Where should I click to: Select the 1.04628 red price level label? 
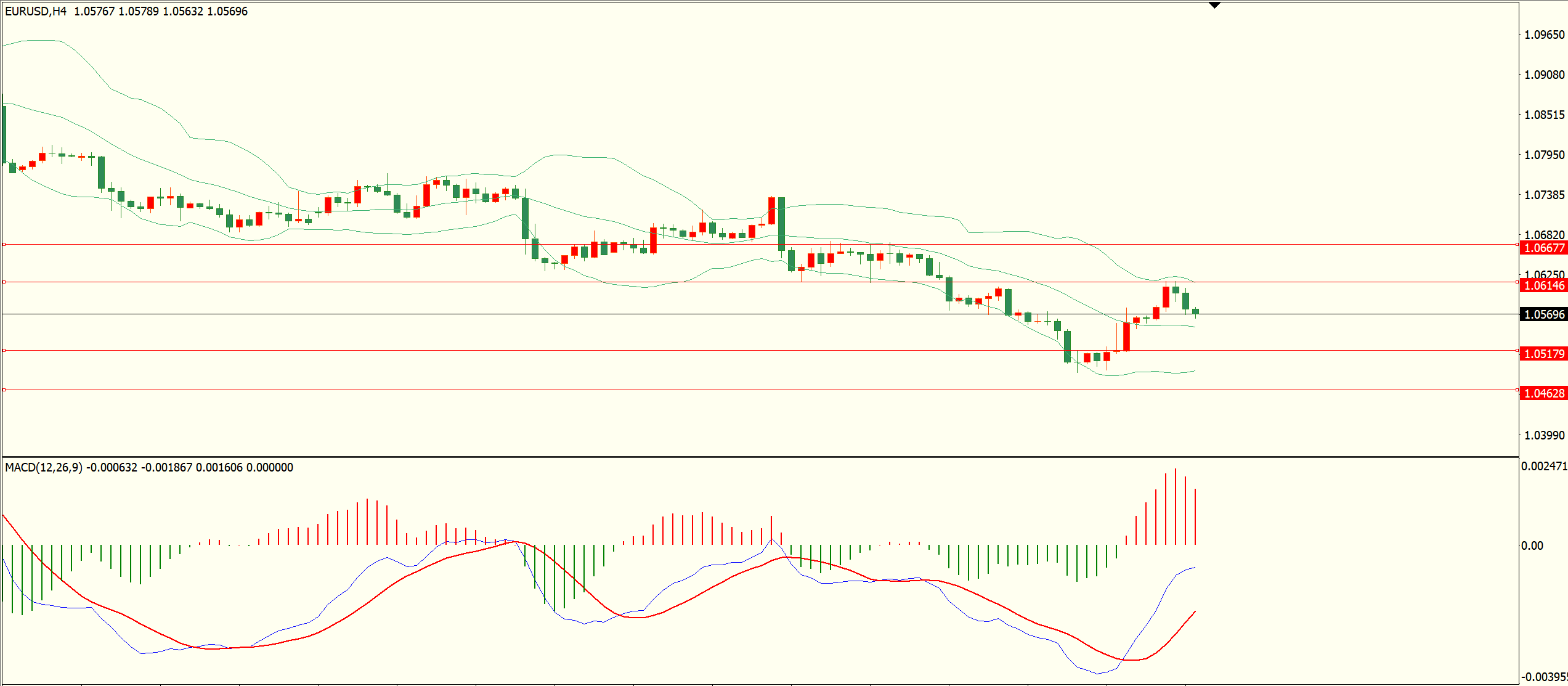pos(1543,393)
